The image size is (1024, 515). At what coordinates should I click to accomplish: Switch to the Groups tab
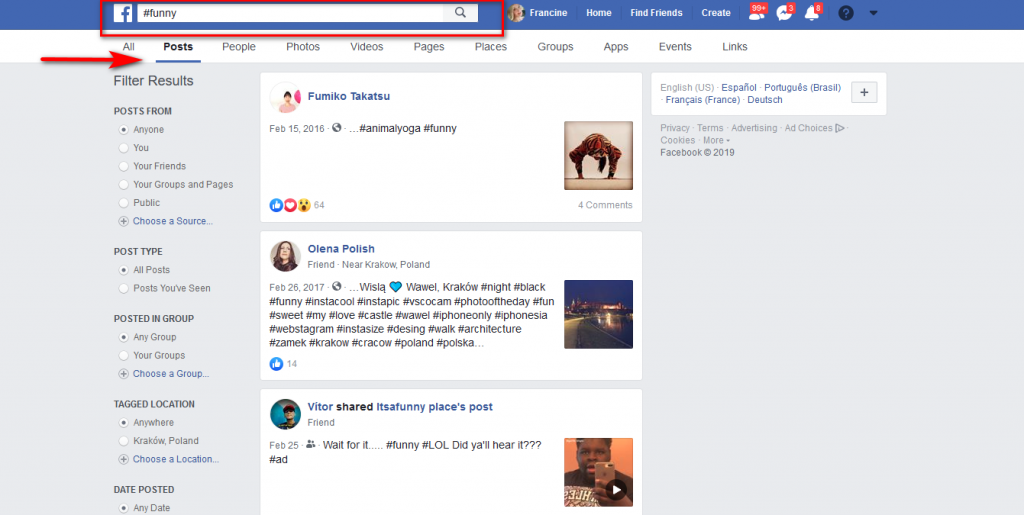pyautogui.click(x=555, y=47)
